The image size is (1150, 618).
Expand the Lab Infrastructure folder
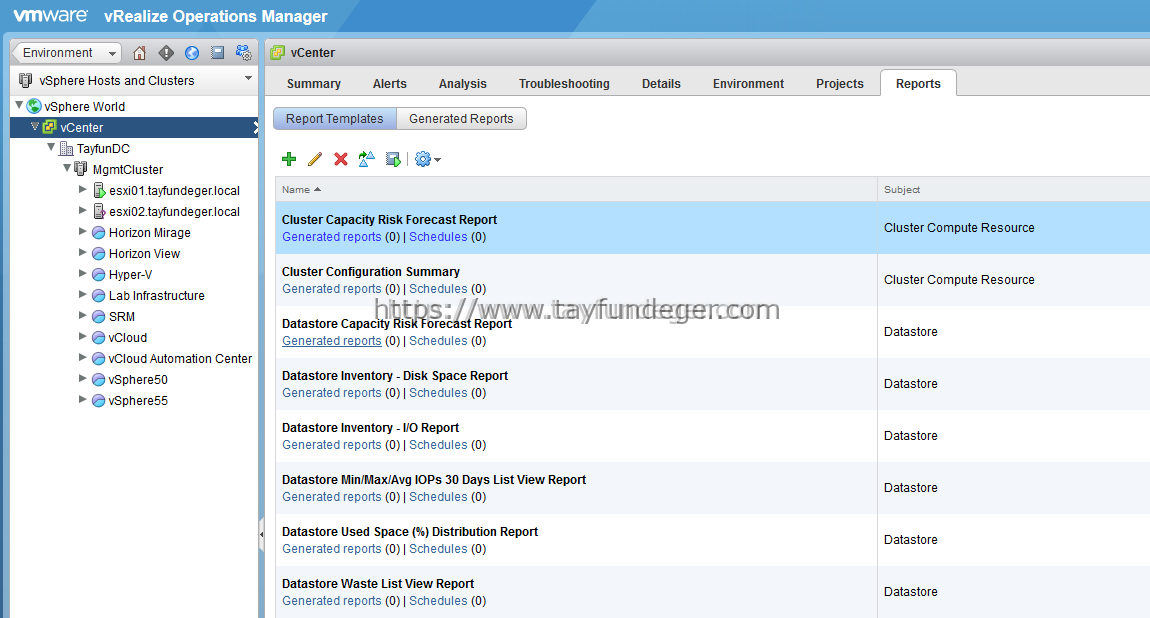click(x=82, y=295)
